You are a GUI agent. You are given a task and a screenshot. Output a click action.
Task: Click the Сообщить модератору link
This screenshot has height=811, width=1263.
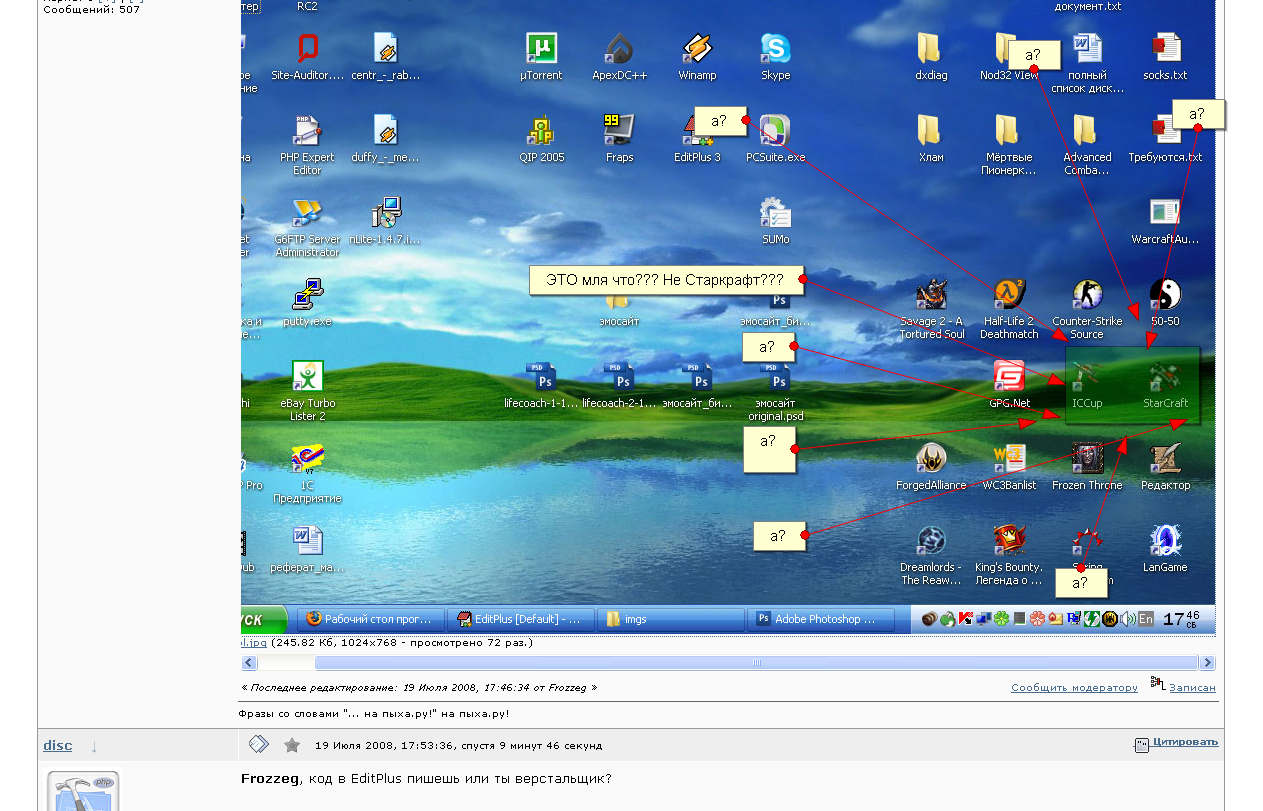pyautogui.click(x=1074, y=688)
